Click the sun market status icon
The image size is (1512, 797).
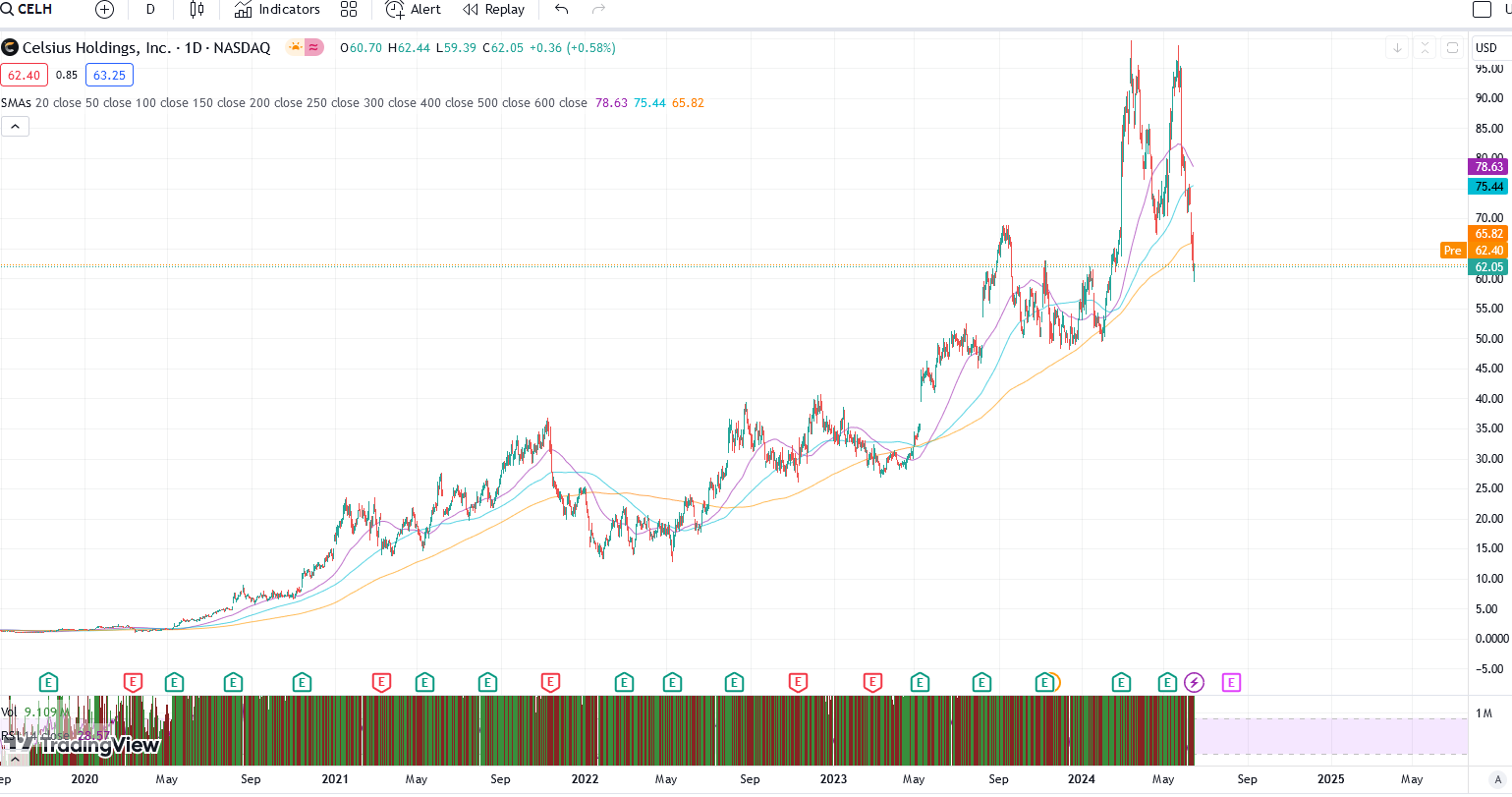[x=295, y=47]
